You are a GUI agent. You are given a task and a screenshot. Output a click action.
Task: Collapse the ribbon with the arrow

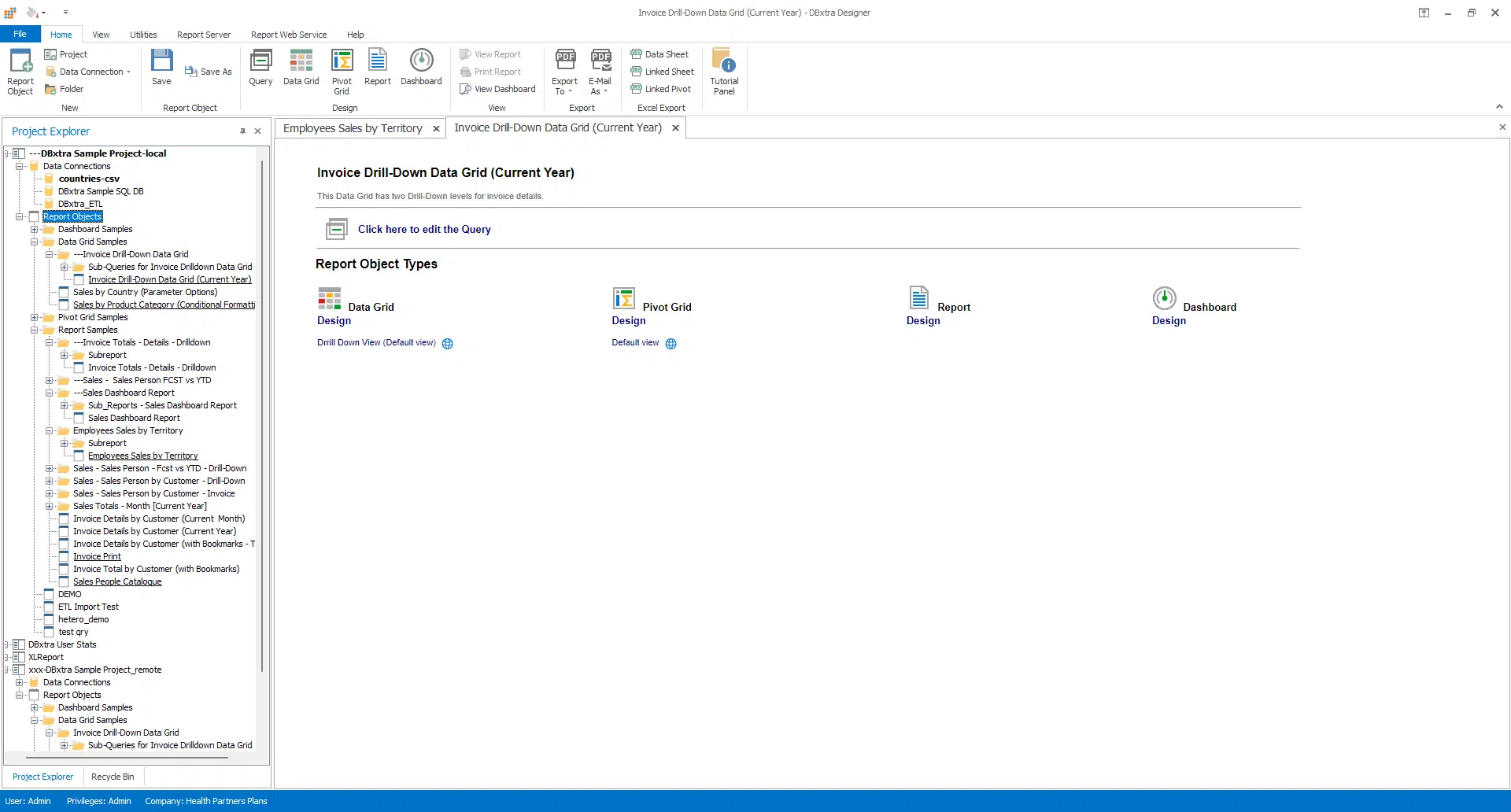point(1499,107)
